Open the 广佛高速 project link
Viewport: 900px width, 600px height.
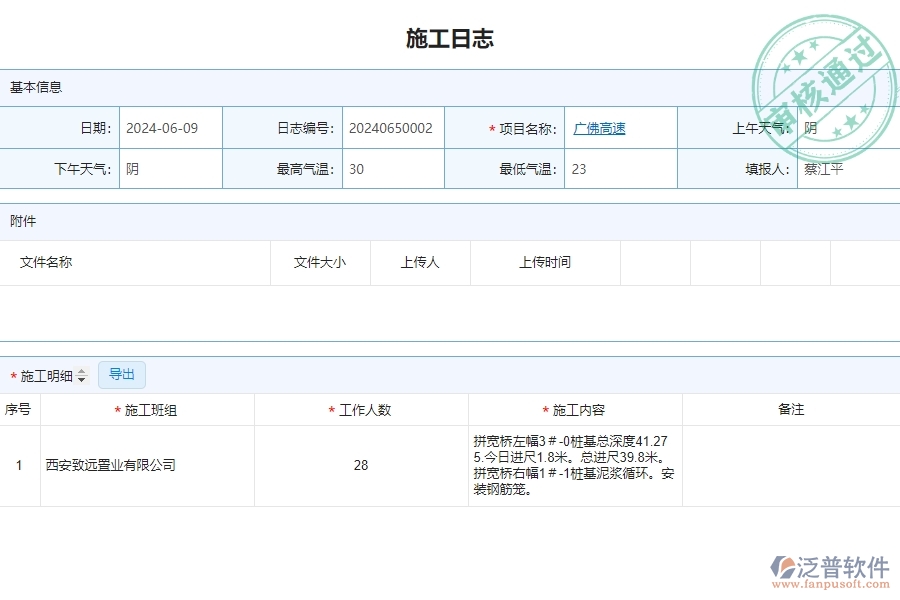[x=597, y=128]
